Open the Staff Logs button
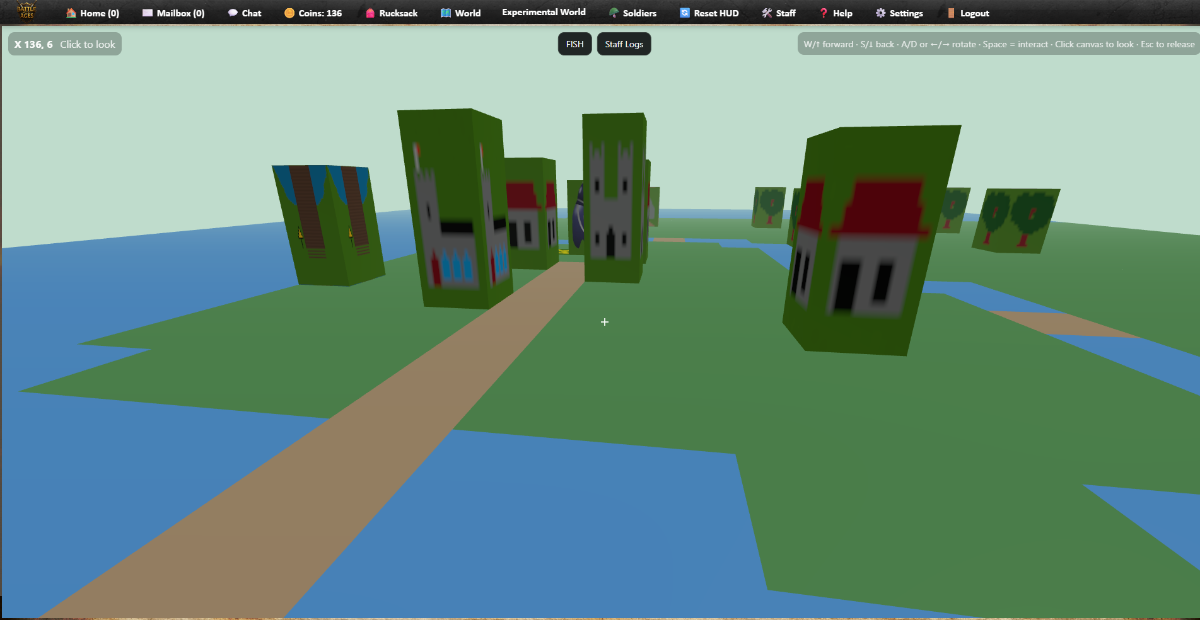1200x620 pixels. pyautogui.click(x=624, y=44)
